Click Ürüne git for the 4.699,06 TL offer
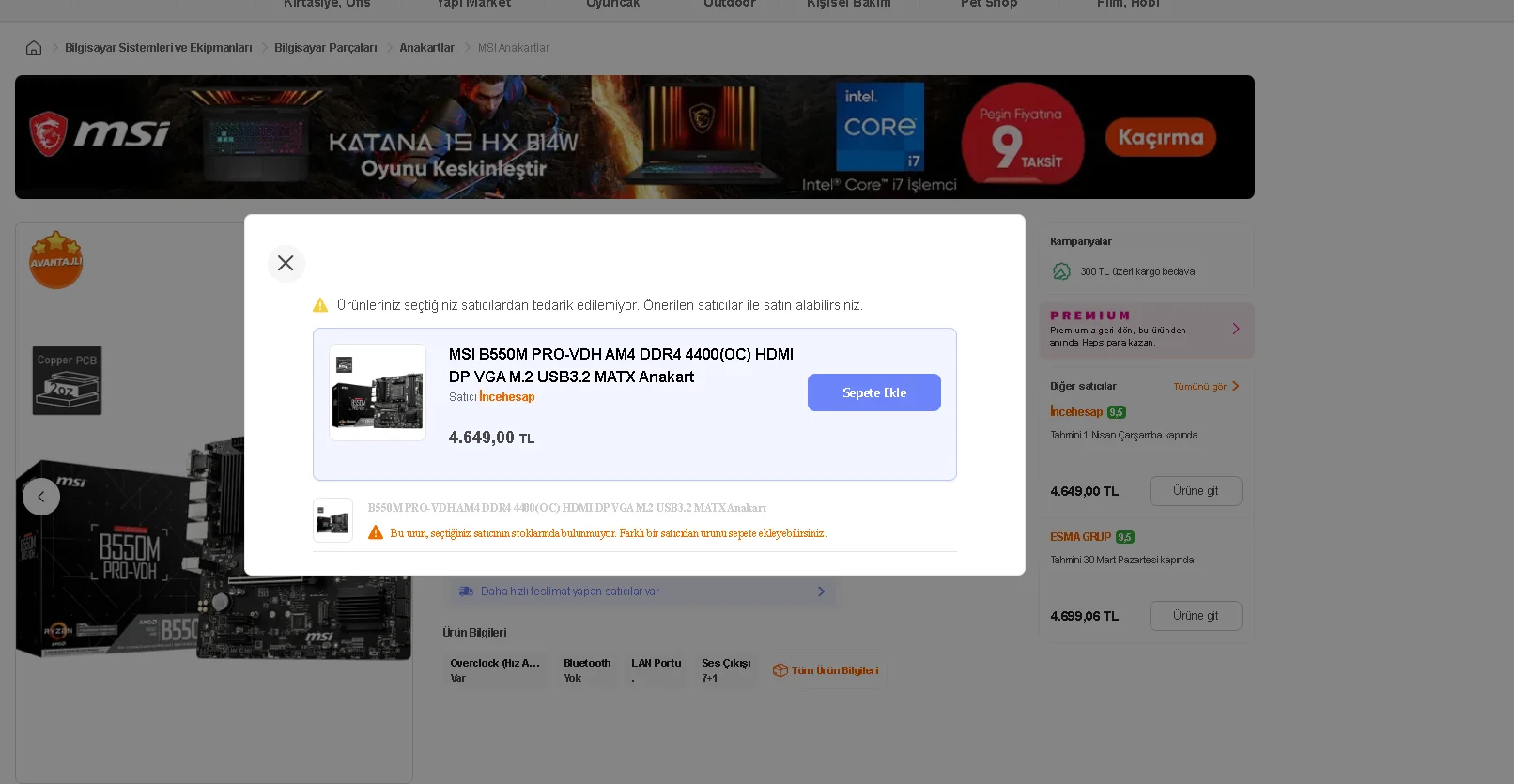This screenshot has height=784, width=1514. pyautogui.click(x=1196, y=616)
